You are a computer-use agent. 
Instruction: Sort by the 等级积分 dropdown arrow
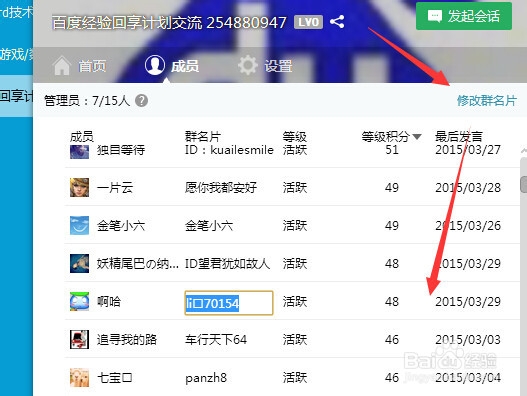point(417,136)
